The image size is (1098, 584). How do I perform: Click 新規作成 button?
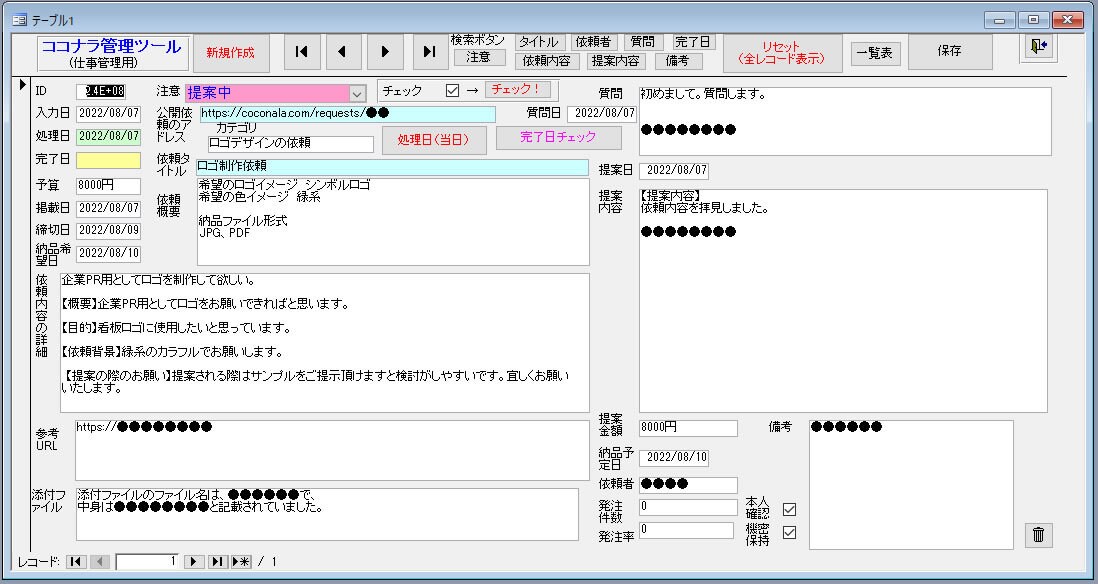pos(230,53)
